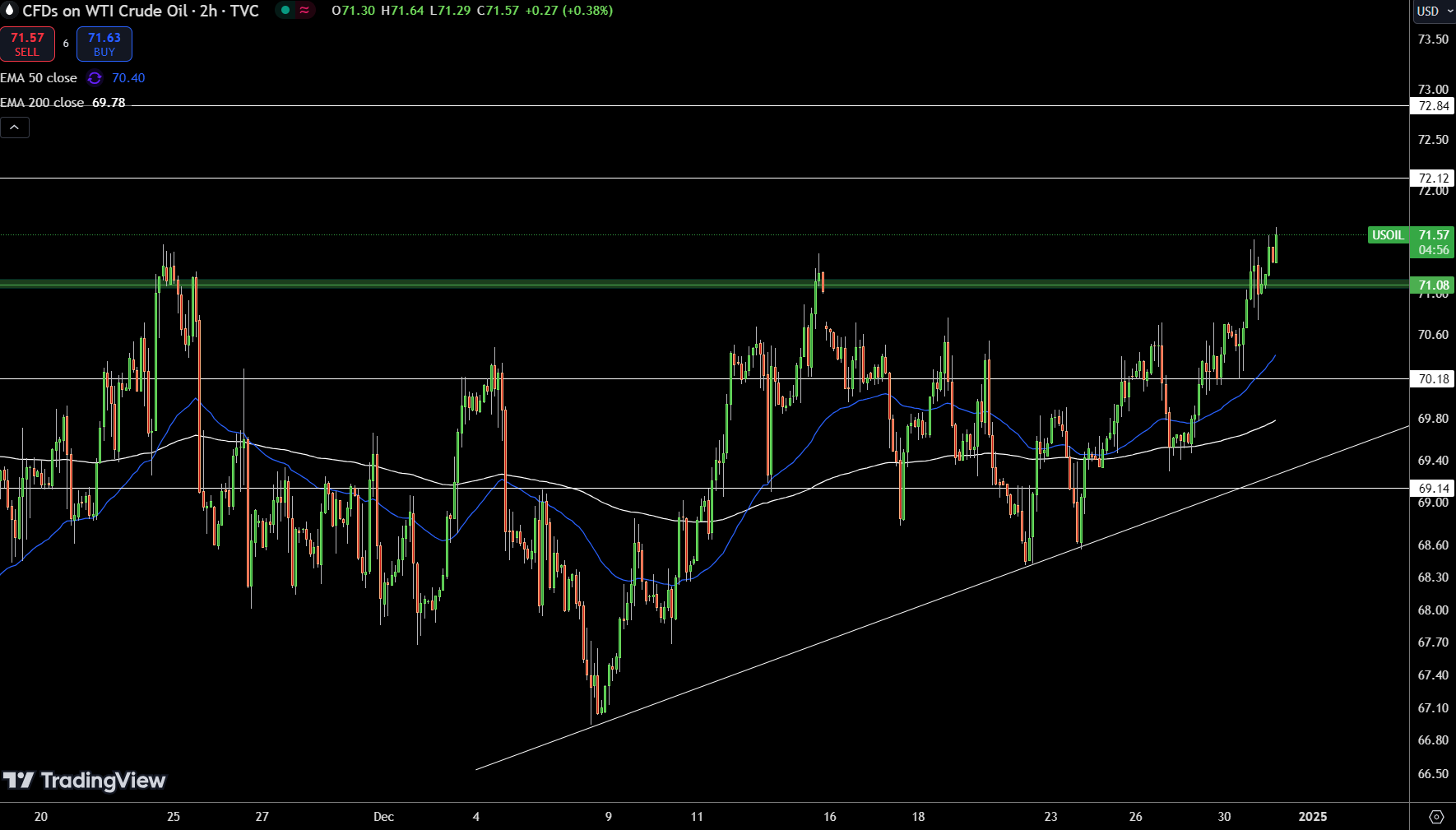Click the green 71.08 price level label
1456x830 pixels.
[1432, 285]
